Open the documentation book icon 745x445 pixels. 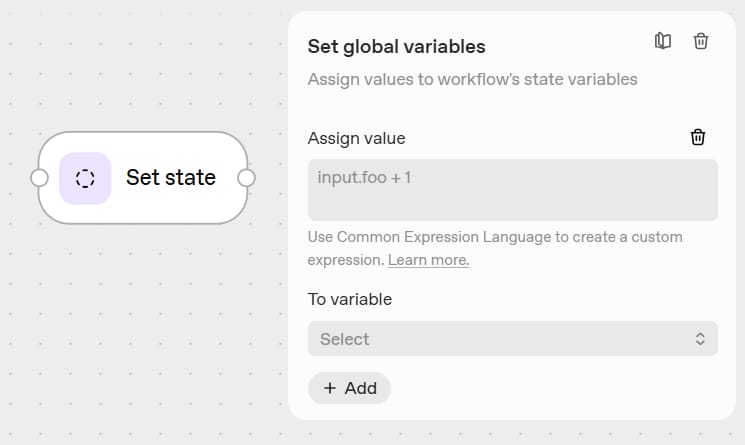point(662,41)
